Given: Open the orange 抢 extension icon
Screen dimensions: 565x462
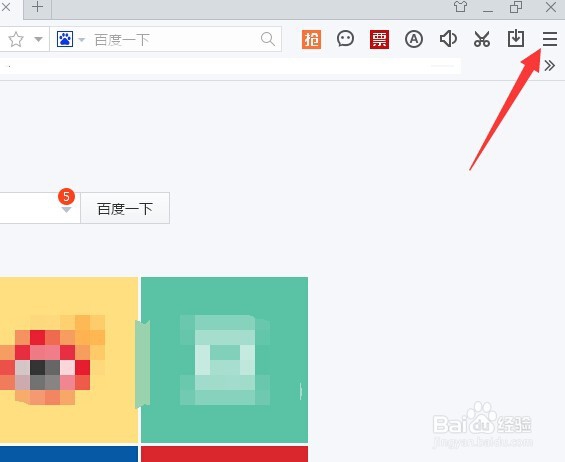Looking at the screenshot, I should coord(311,39).
